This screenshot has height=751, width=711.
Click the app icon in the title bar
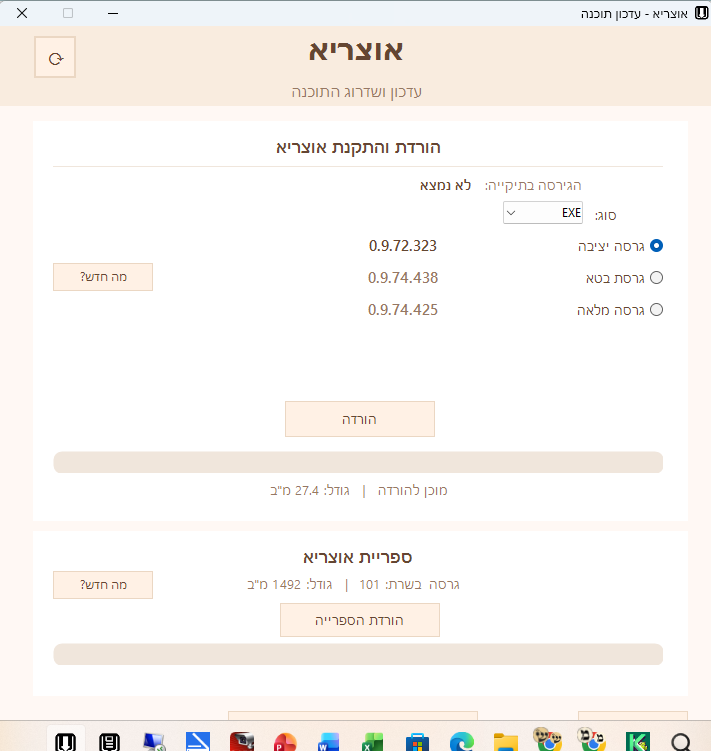[699, 14]
